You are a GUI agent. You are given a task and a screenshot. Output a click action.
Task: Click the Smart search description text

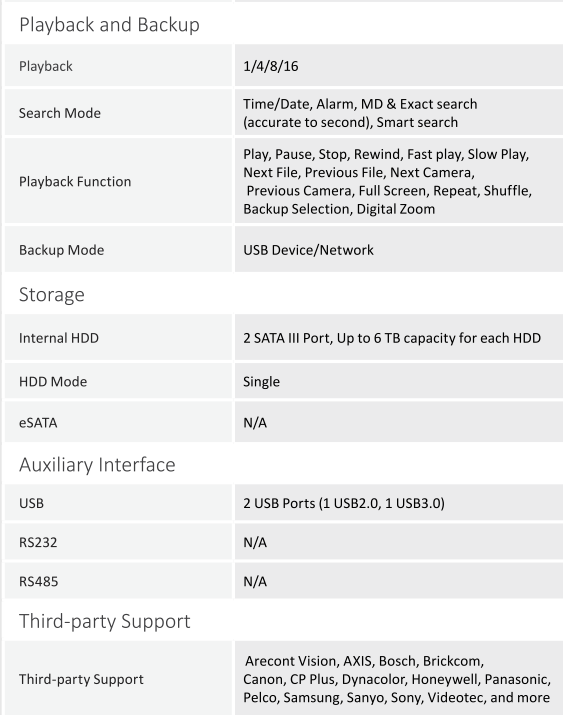(417, 122)
